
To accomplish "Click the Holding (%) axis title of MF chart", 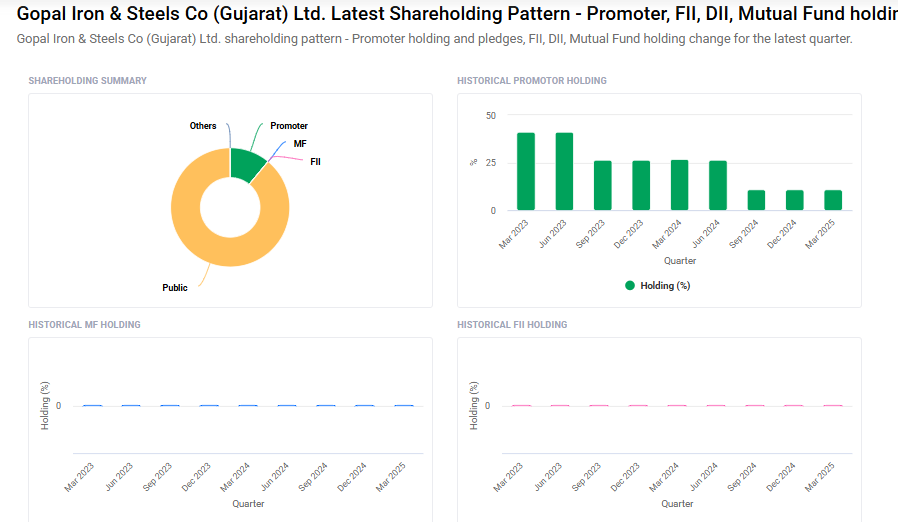I will click(45, 406).
